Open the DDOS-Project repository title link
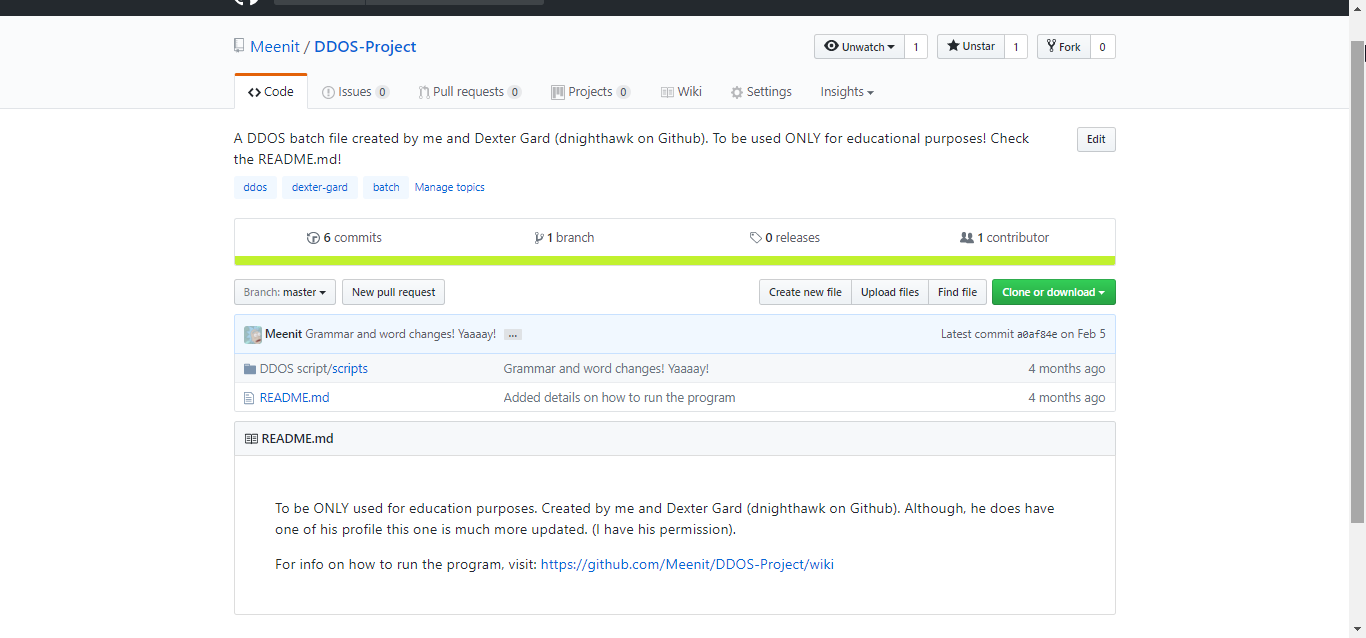Viewport: 1366px width, 638px height. point(365,46)
